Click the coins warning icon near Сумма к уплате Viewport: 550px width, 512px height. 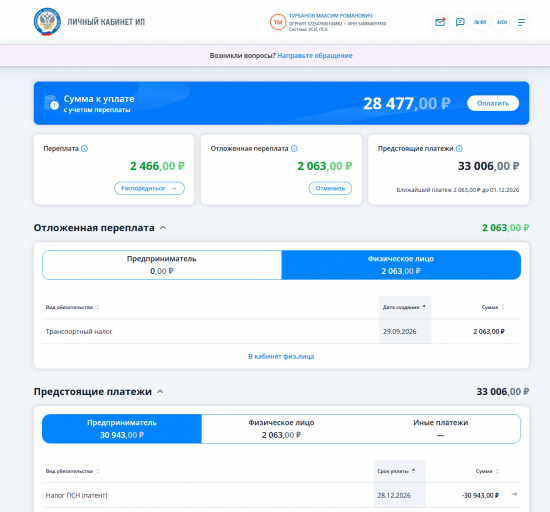pyautogui.click(x=52, y=103)
